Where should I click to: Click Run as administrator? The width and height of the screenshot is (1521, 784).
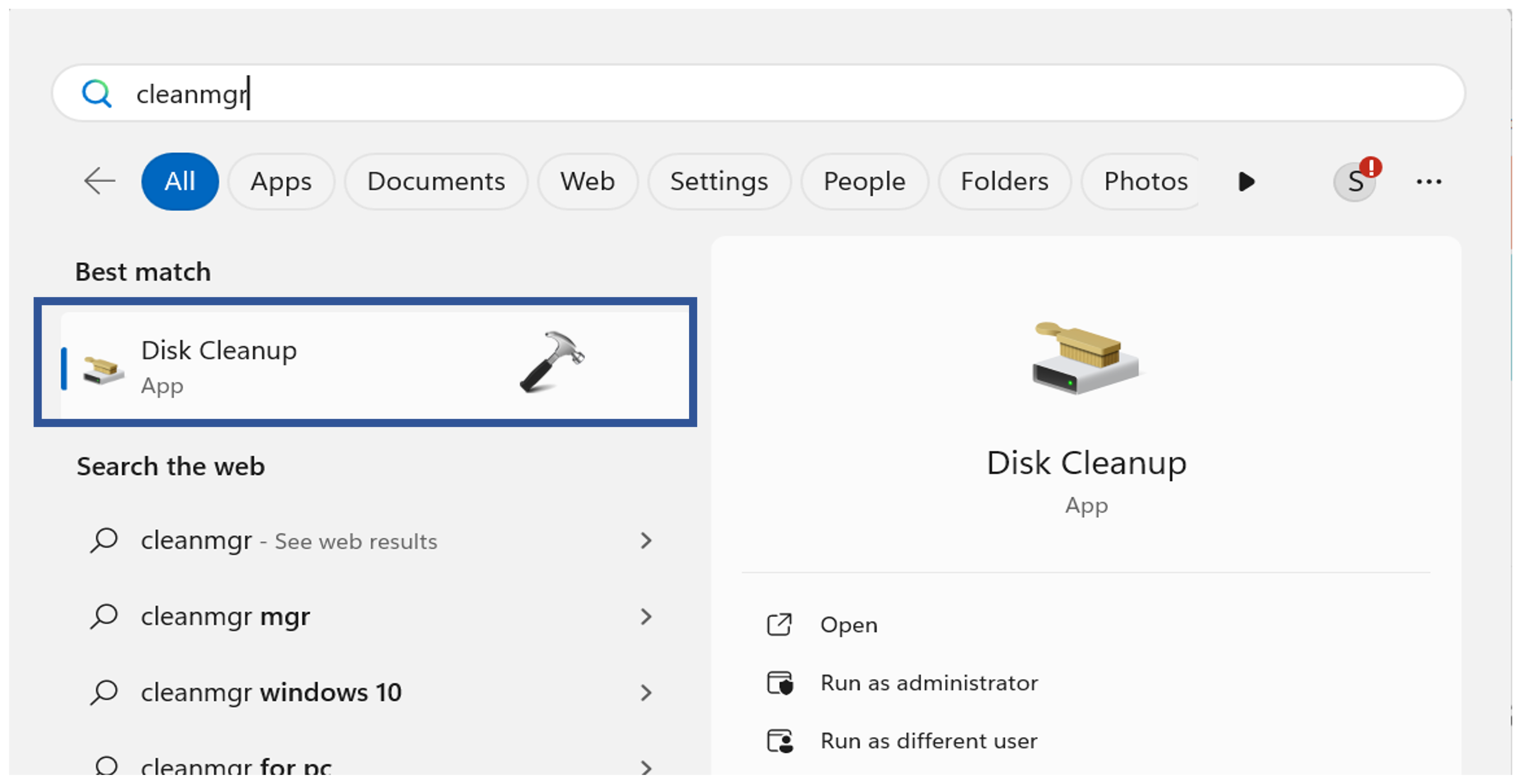(x=929, y=683)
